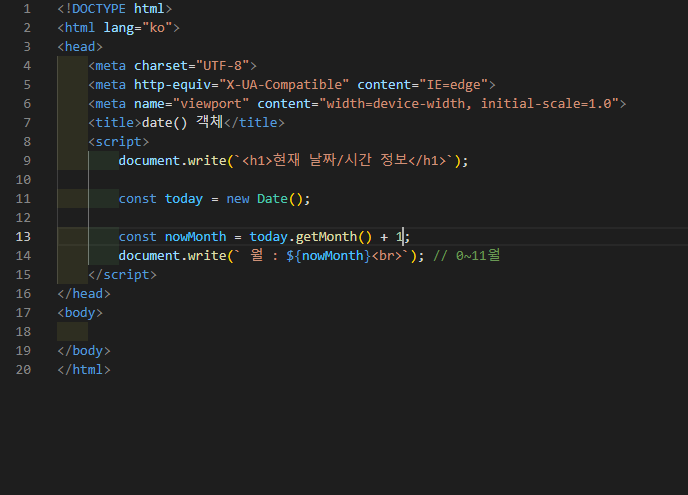Click the "viewport" name value

click(211, 104)
